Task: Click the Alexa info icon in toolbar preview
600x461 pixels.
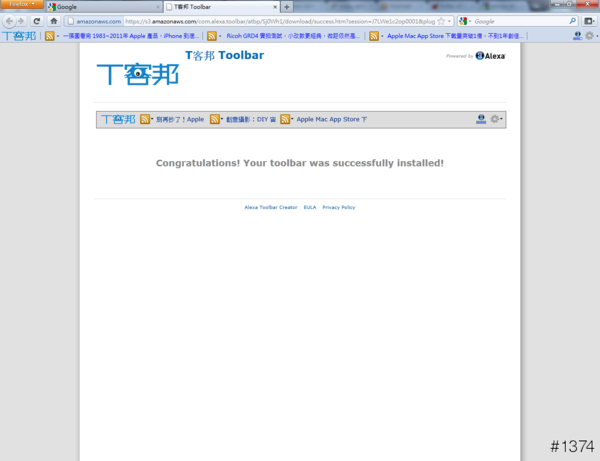Action: click(x=481, y=119)
